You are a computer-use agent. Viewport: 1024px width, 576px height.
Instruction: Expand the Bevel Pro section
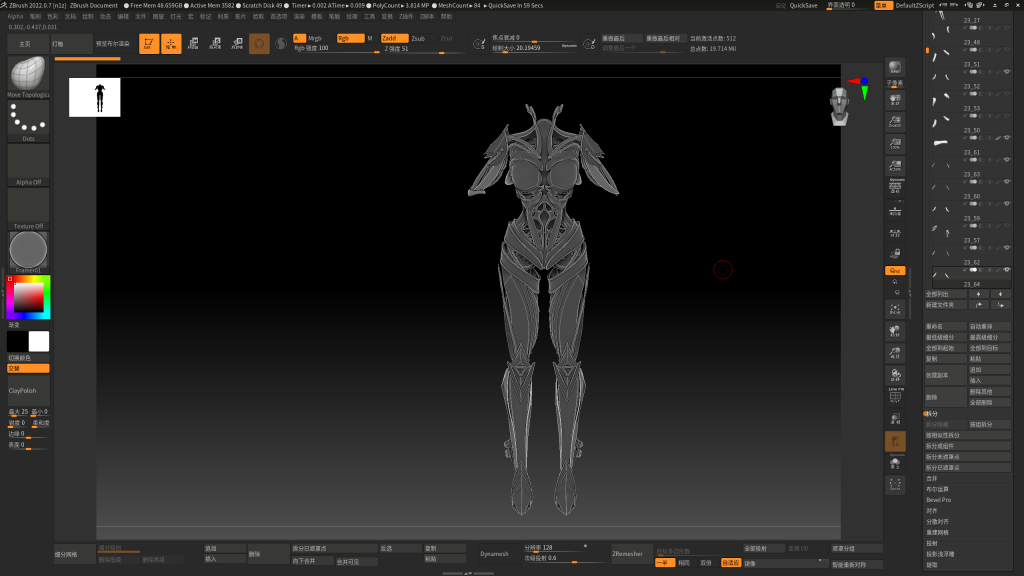(x=938, y=499)
